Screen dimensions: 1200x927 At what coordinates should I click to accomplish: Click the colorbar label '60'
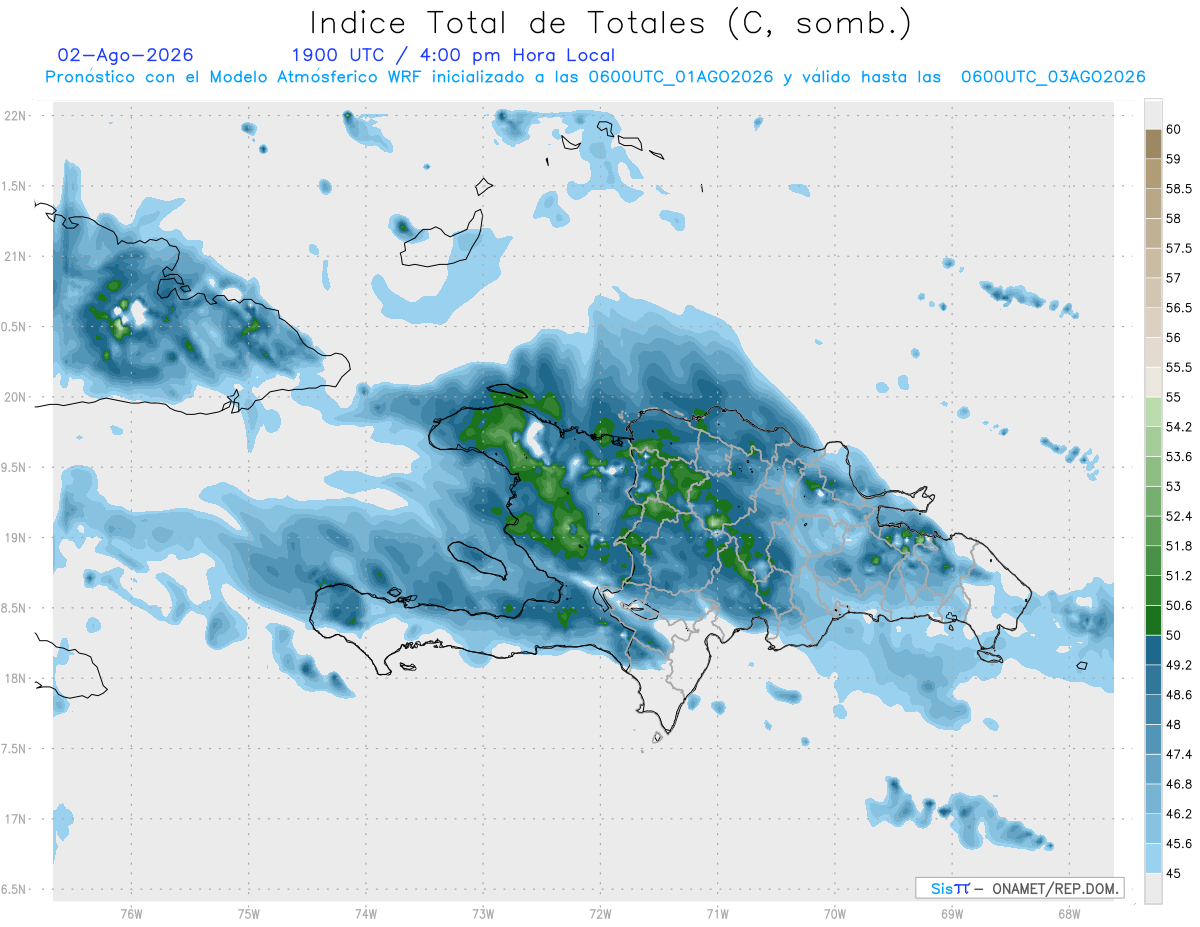click(x=1174, y=129)
